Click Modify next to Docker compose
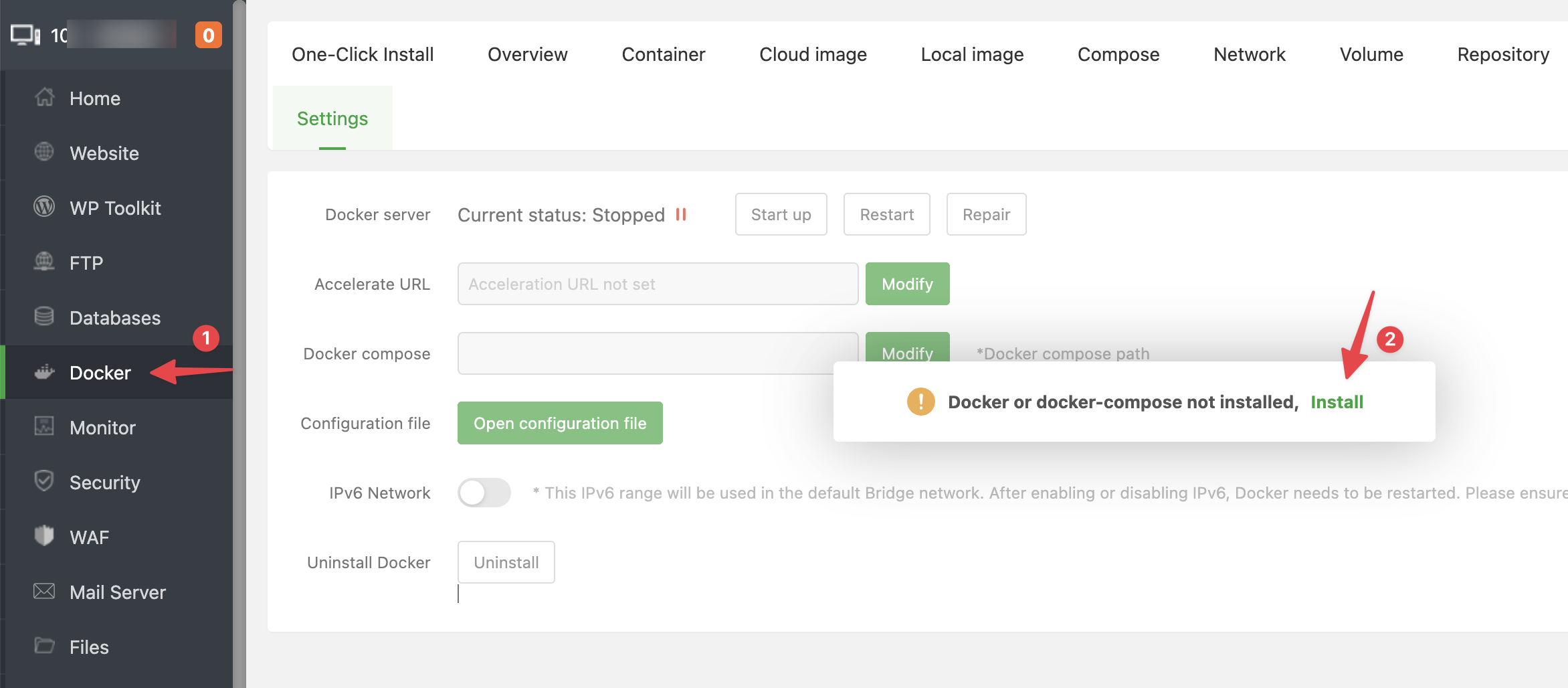 pos(907,347)
